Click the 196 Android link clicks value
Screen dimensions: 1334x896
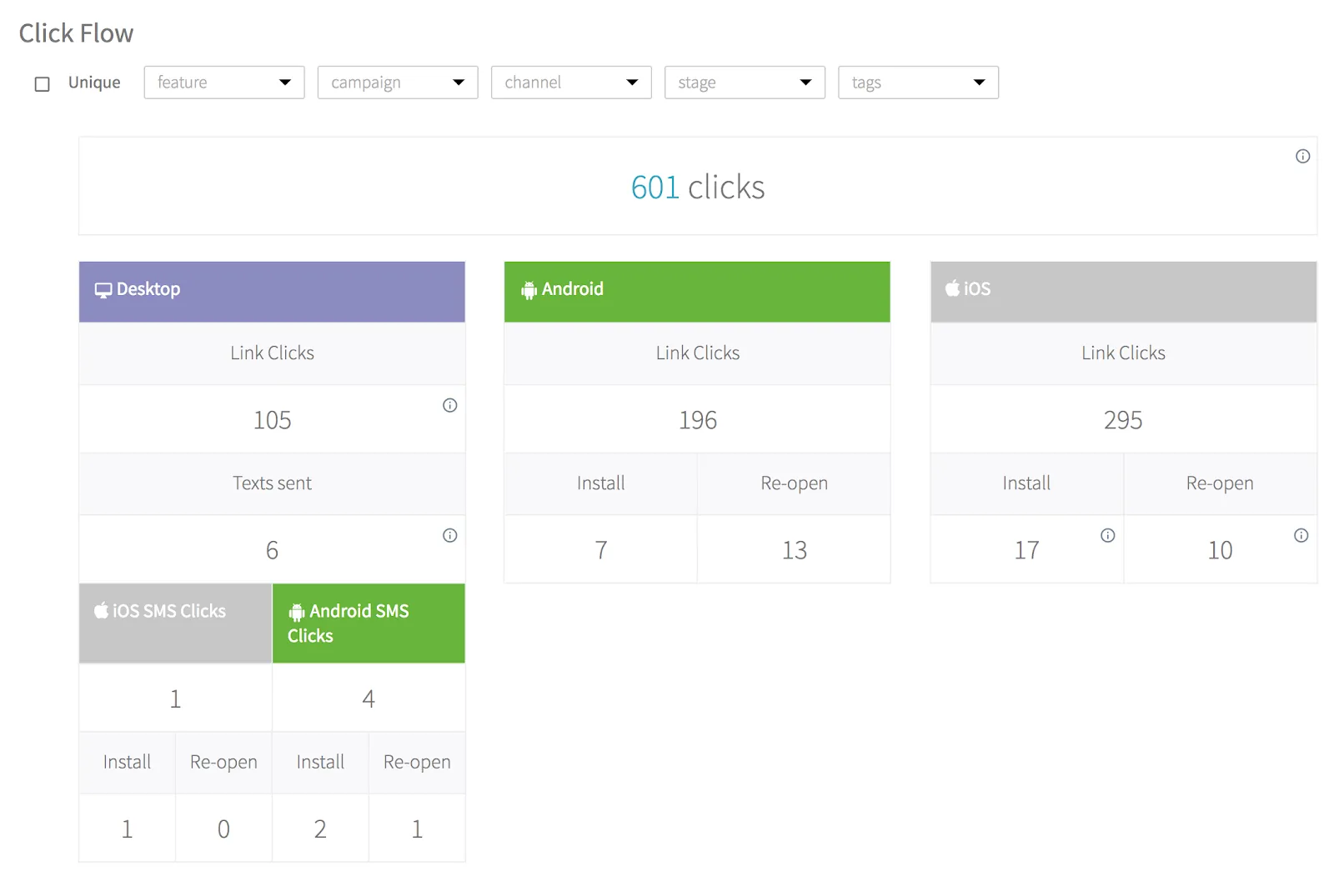coord(697,419)
